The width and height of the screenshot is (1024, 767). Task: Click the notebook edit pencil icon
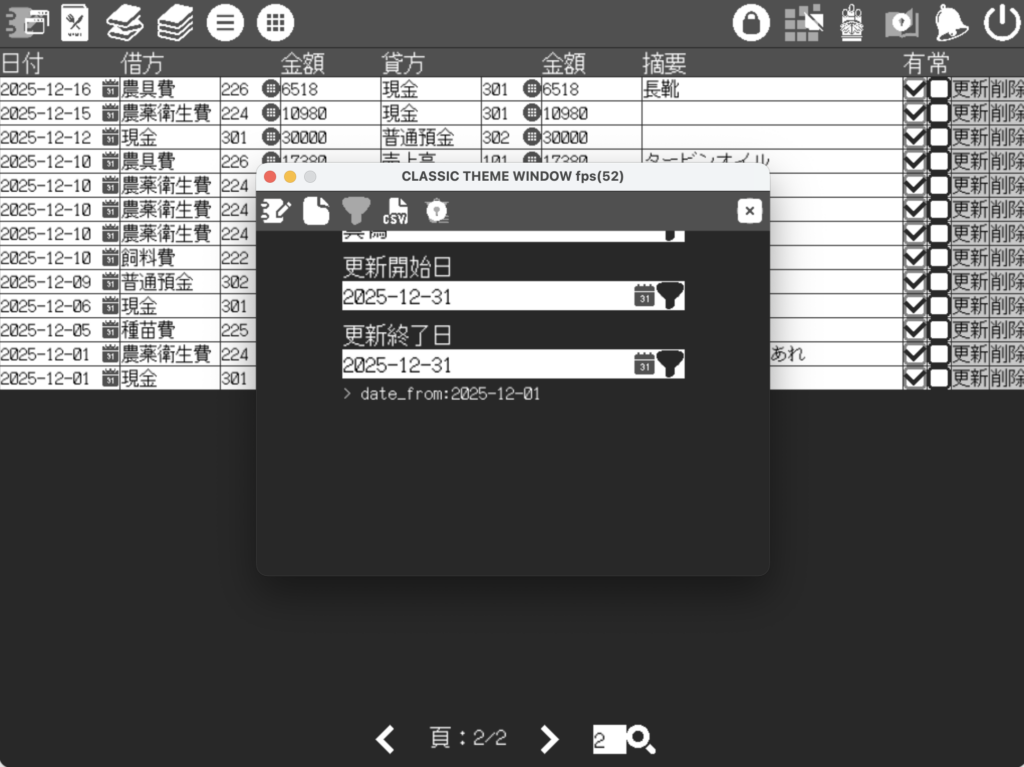coord(275,210)
